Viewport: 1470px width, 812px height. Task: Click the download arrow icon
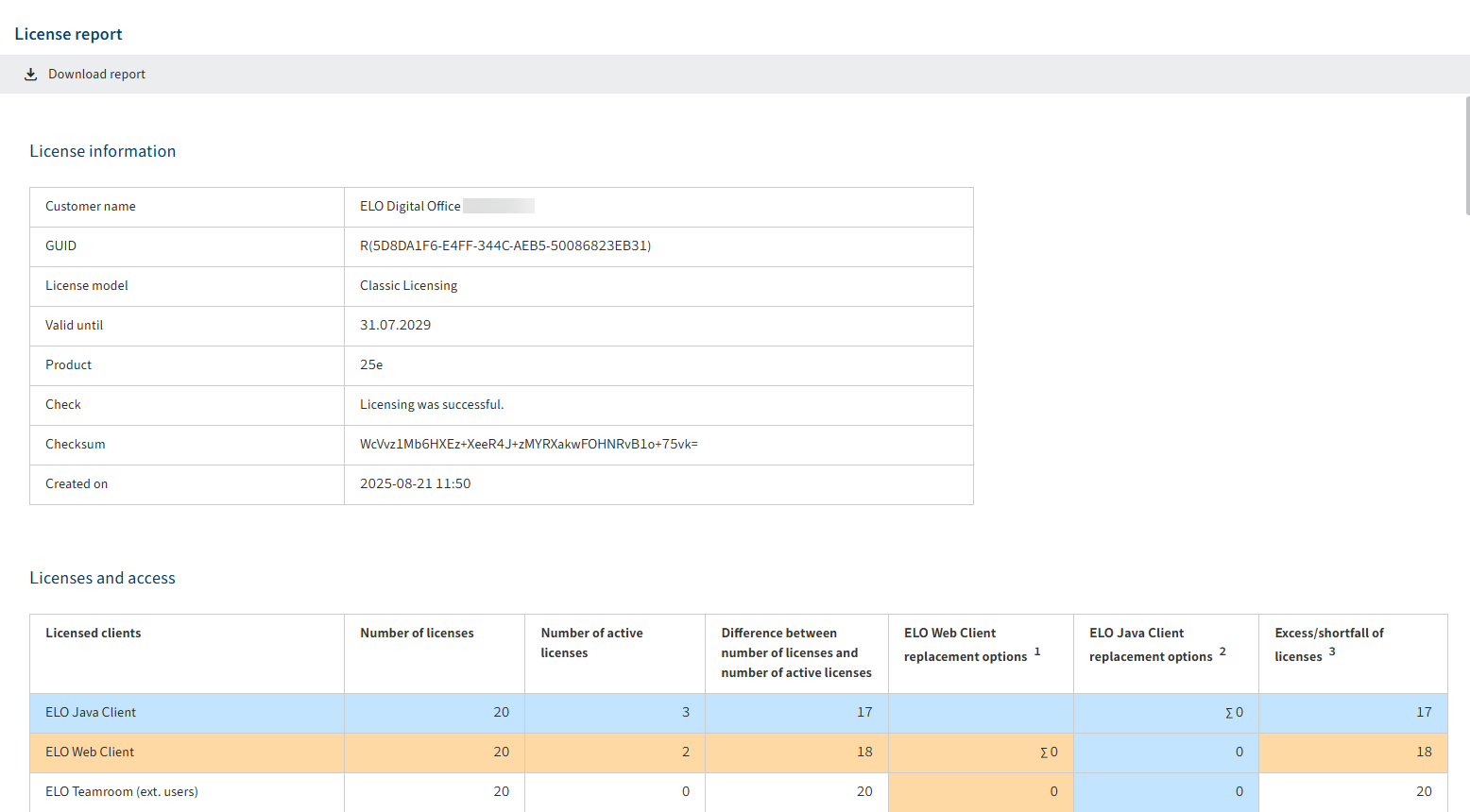click(x=30, y=75)
